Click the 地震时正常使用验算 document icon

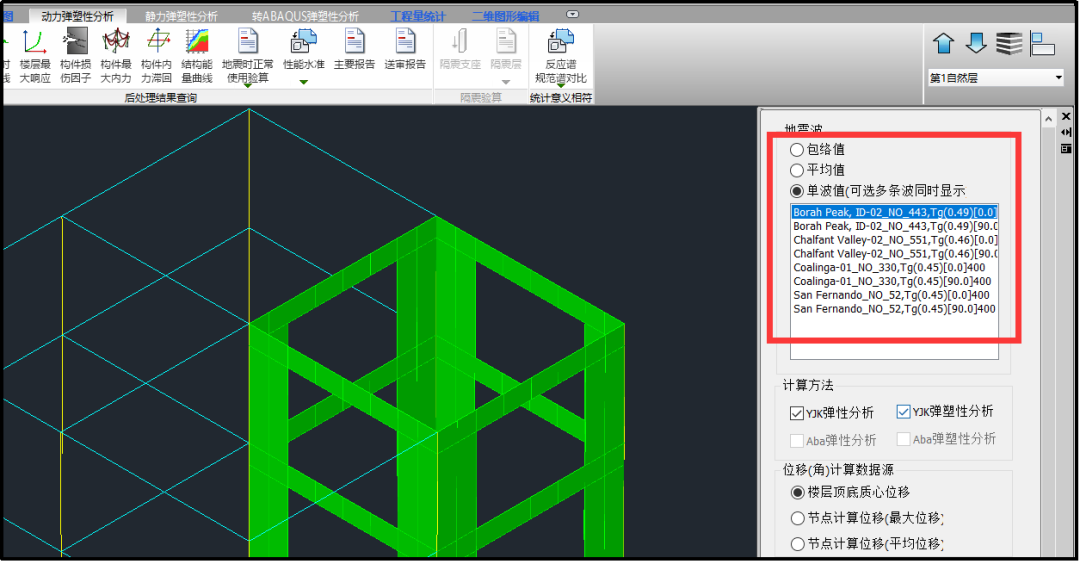pos(248,42)
